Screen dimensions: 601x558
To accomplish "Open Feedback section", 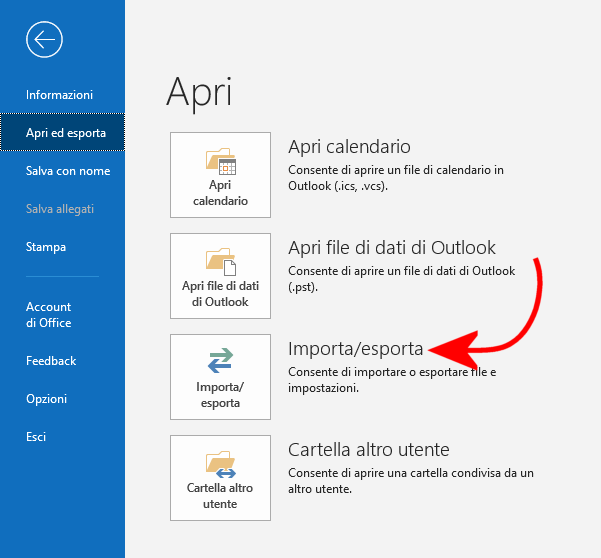I will tap(51, 361).
